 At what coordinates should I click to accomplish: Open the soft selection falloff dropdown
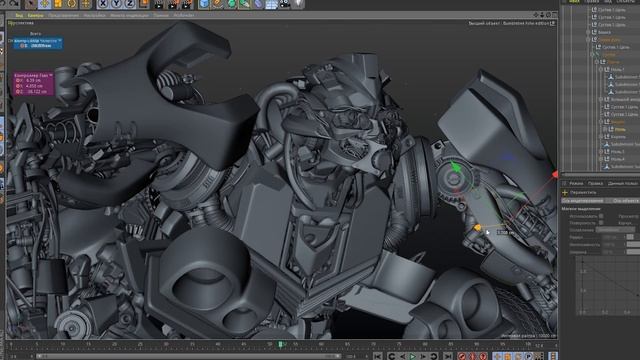pos(616,230)
